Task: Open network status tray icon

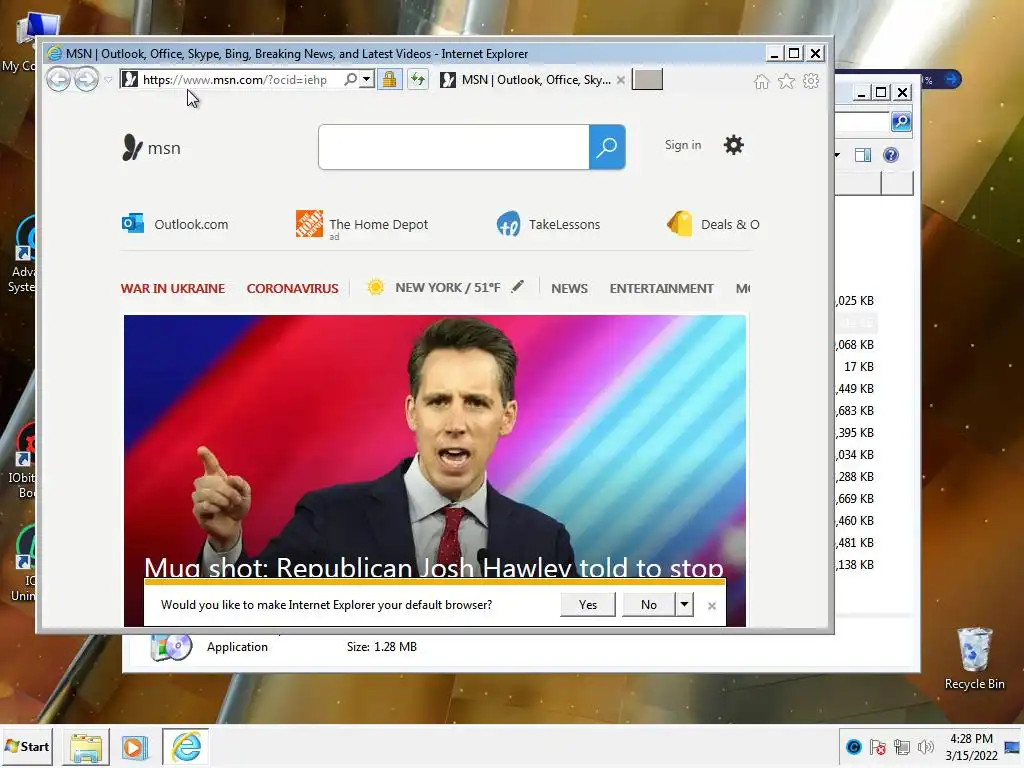Action: 902,747
